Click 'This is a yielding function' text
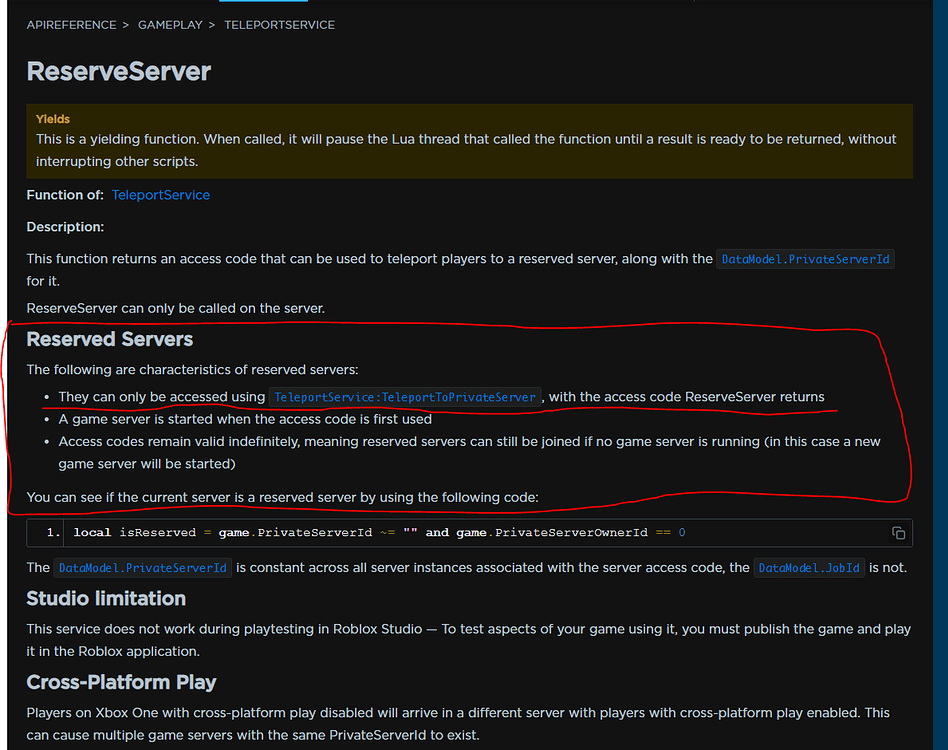The width and height of the screenshot is (948, 750). click(466, 150)
